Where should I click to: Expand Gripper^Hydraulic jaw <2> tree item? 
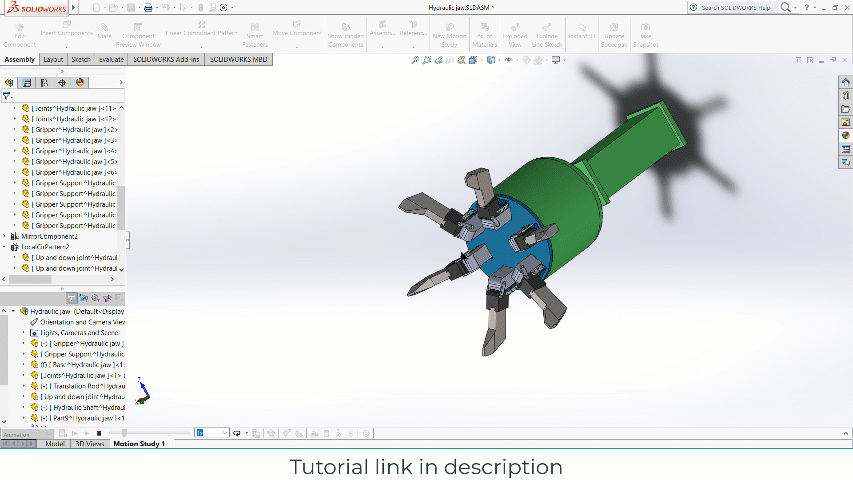click(15, 130)
